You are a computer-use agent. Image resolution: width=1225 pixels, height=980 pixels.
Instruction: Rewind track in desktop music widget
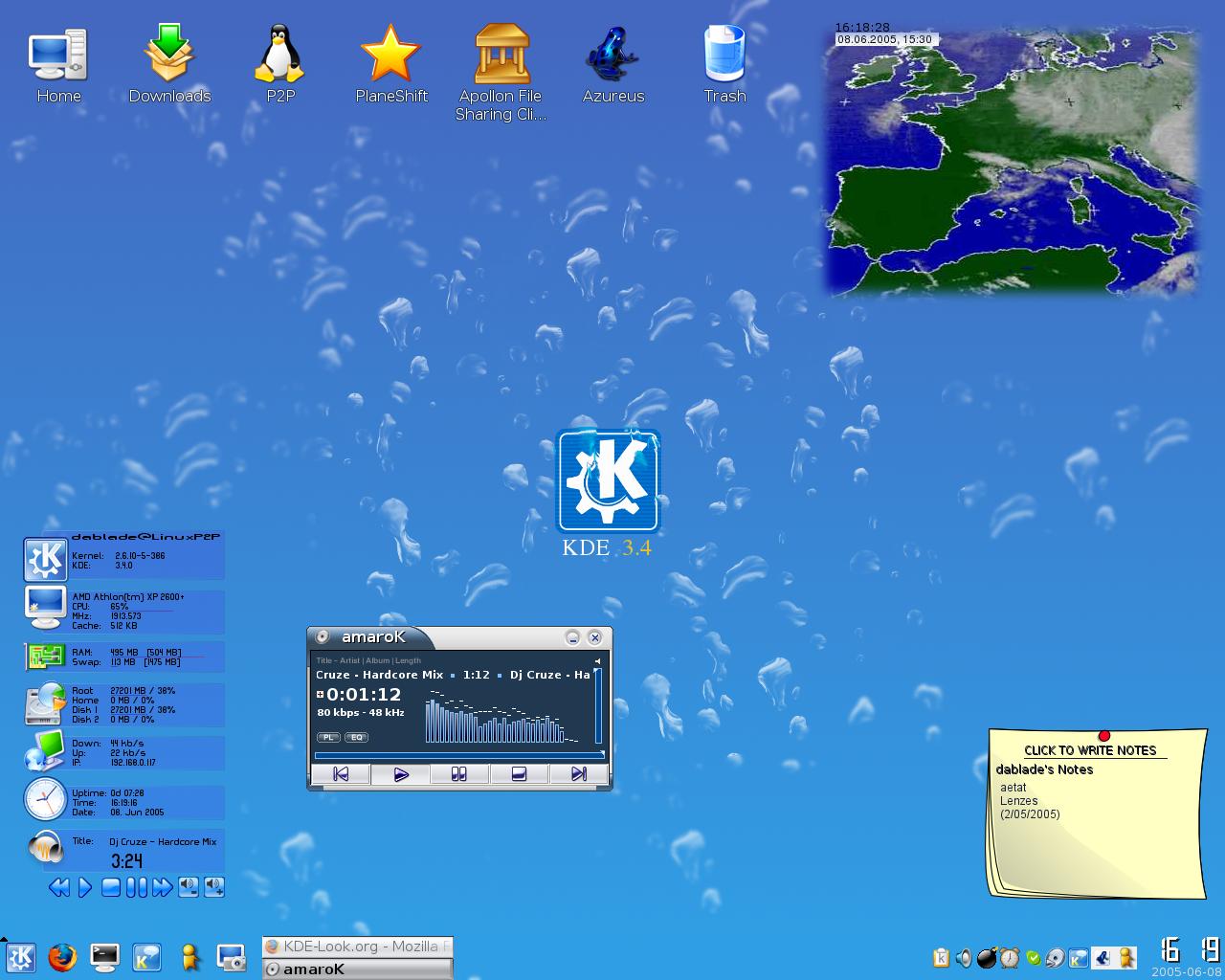pyautogui.click(x=58, y=887)
